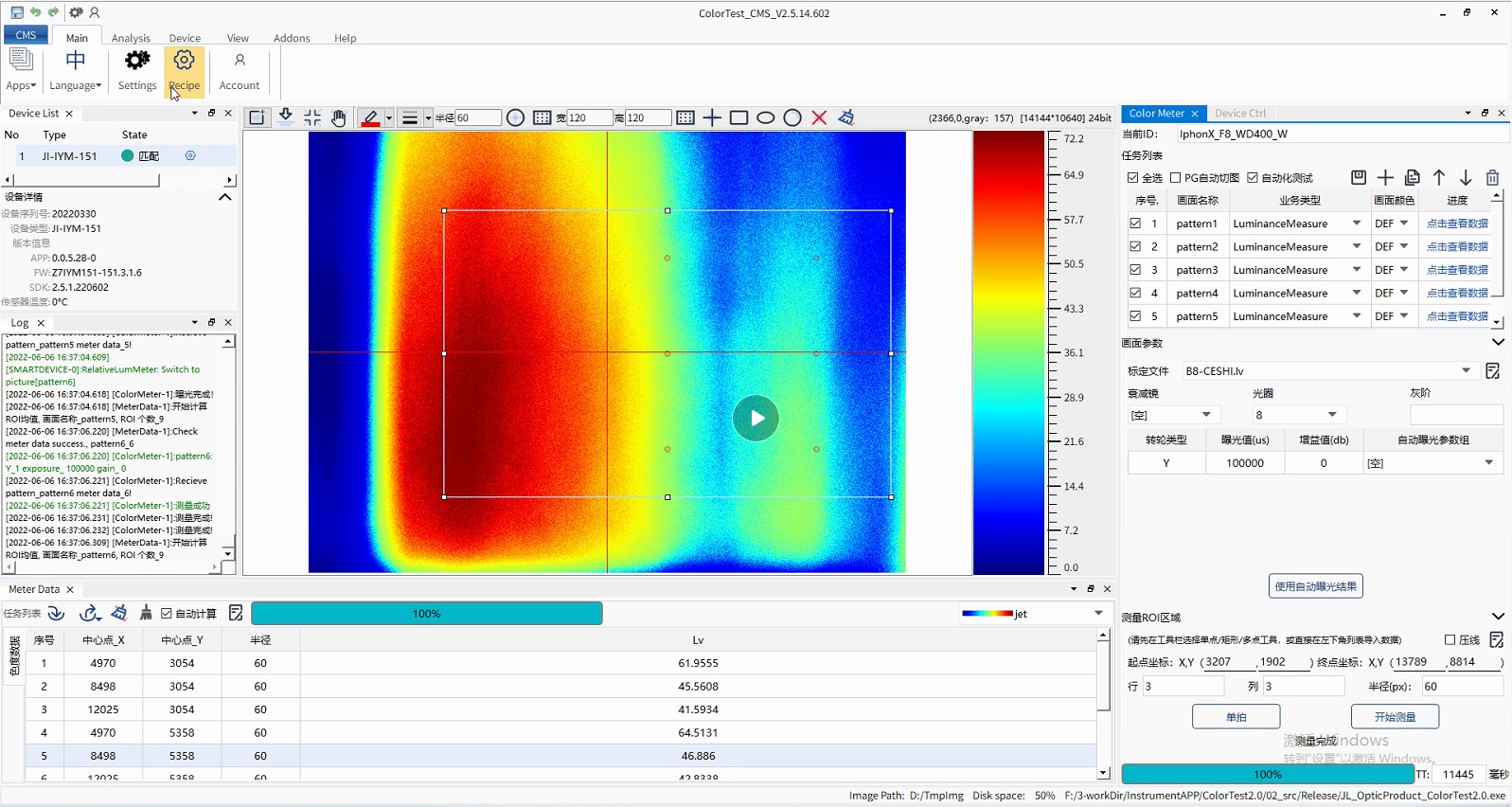Open the Recipe settings in ribbon
This screenshot has width=1512, height=807.
click(184, 70)
